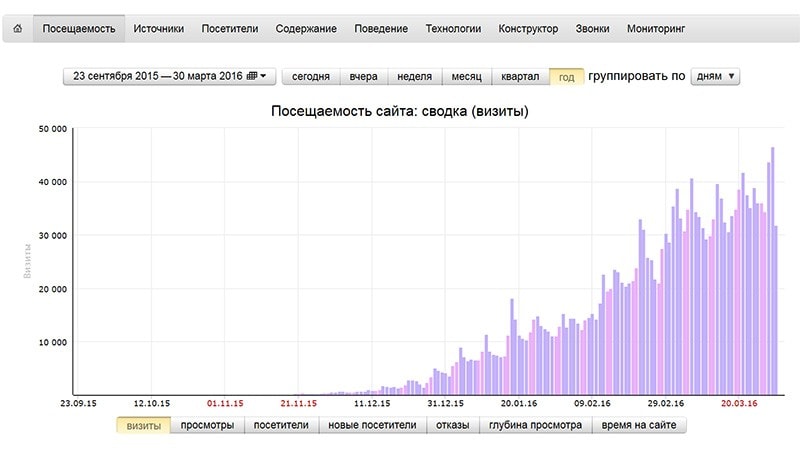Open the home icon in navigation bar

[17, 29]
